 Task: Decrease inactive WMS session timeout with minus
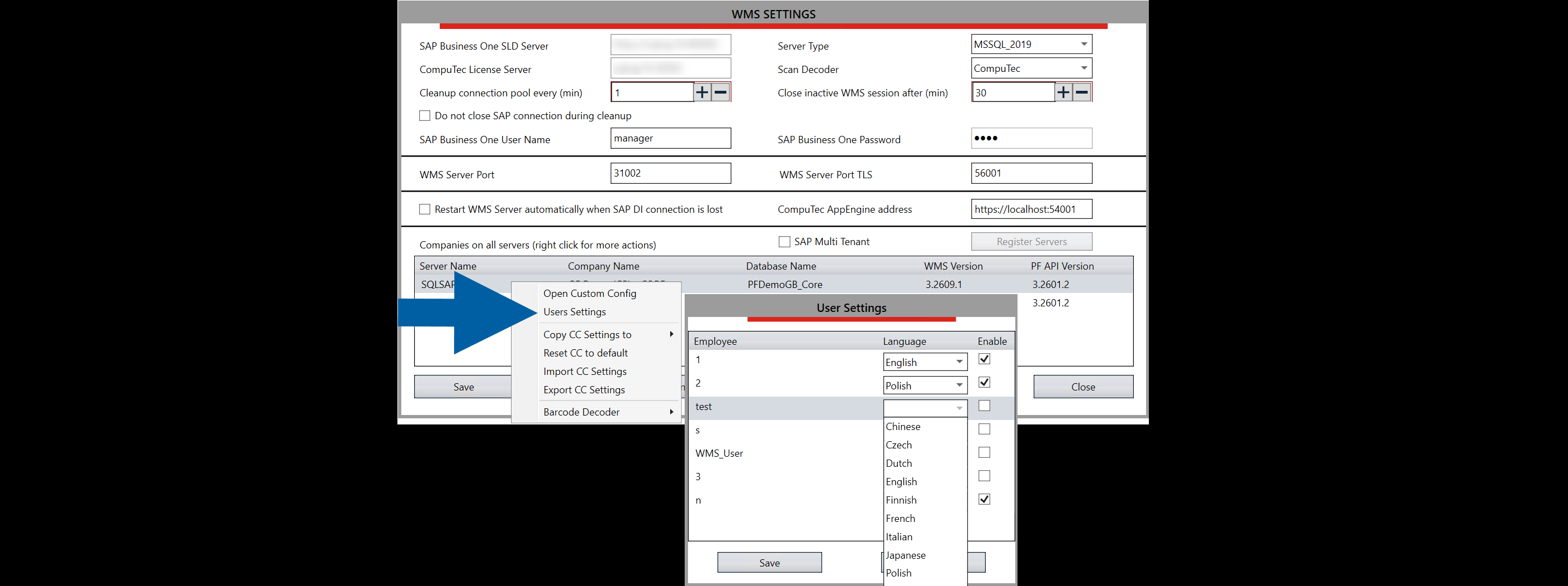[1082, 92]
